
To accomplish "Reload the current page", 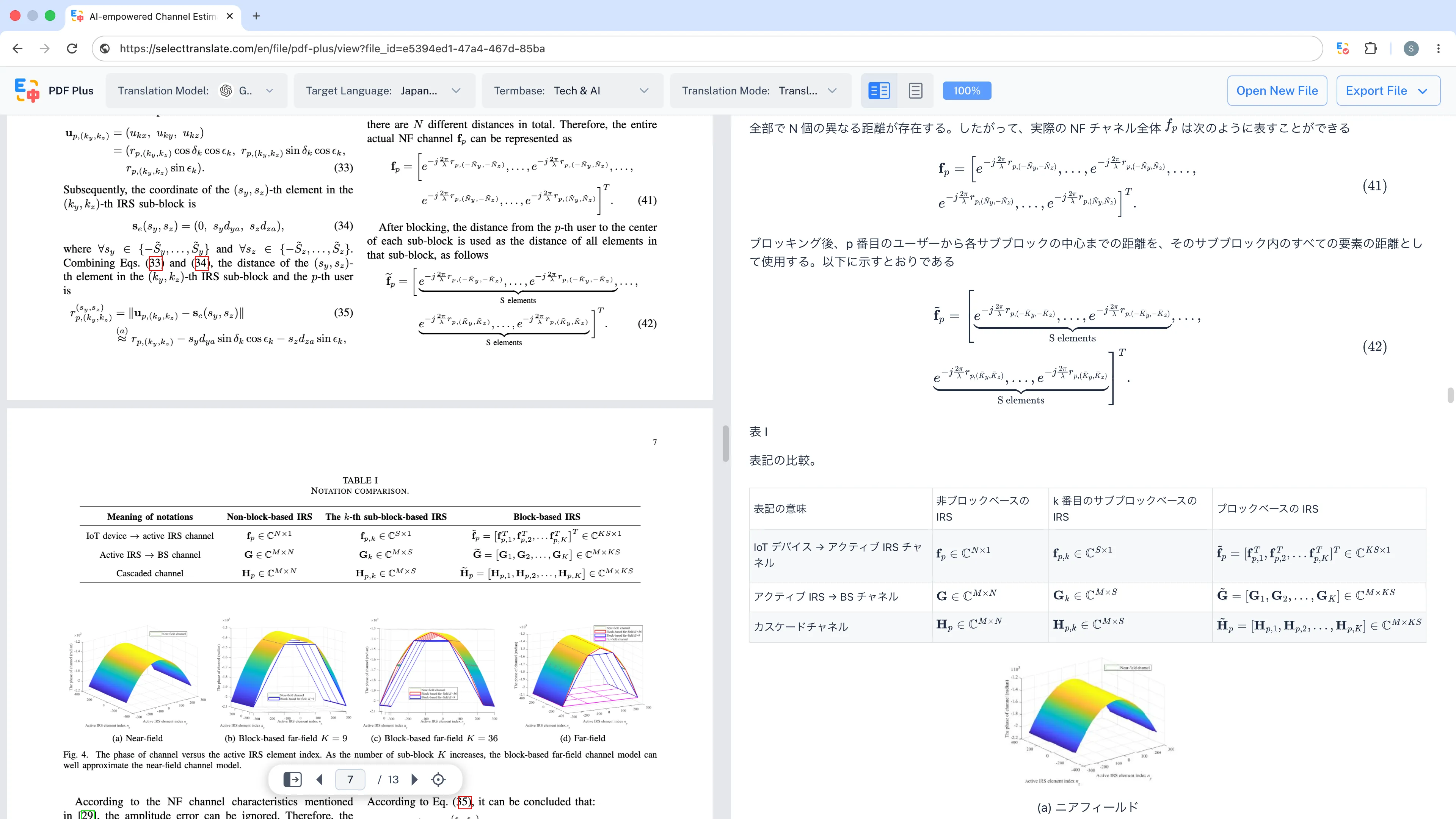I will pyautogui.click(x=72, y=49).
